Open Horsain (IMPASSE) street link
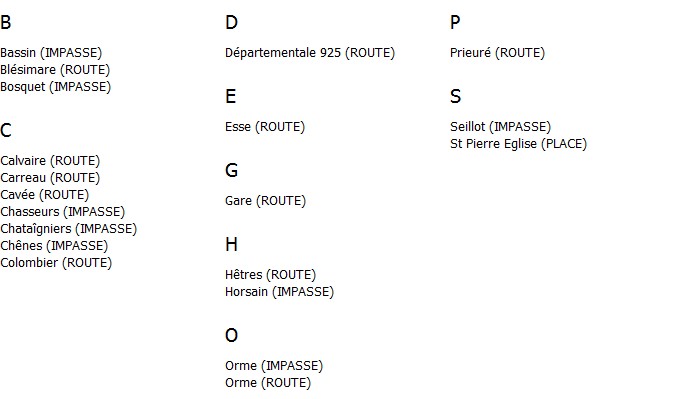Image resolution: width=675 pixels, height=399 pixels. pyautogui.click(x=279, y=292)
